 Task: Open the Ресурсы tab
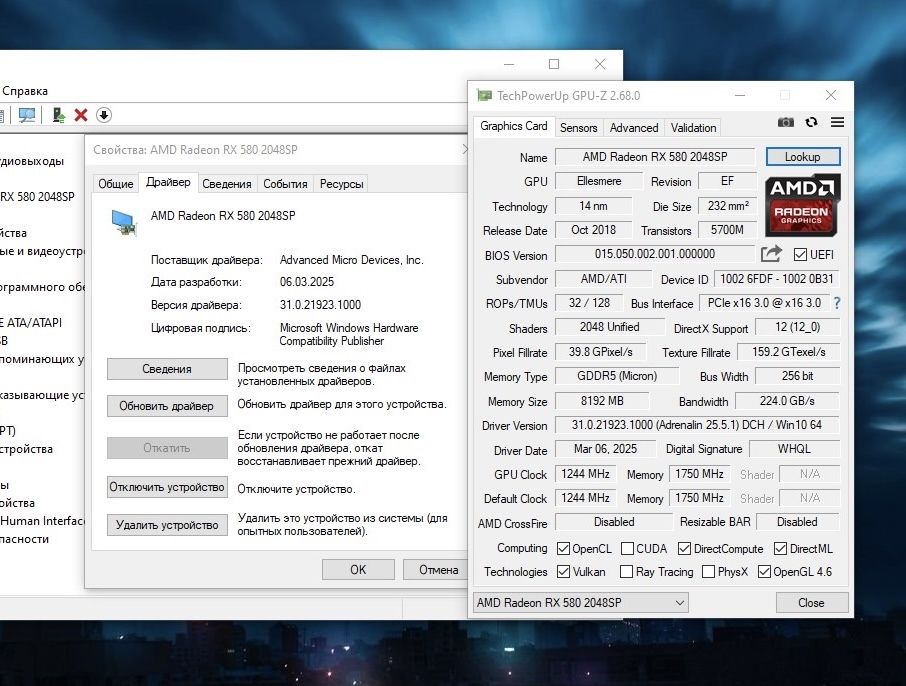click(341, 184)
